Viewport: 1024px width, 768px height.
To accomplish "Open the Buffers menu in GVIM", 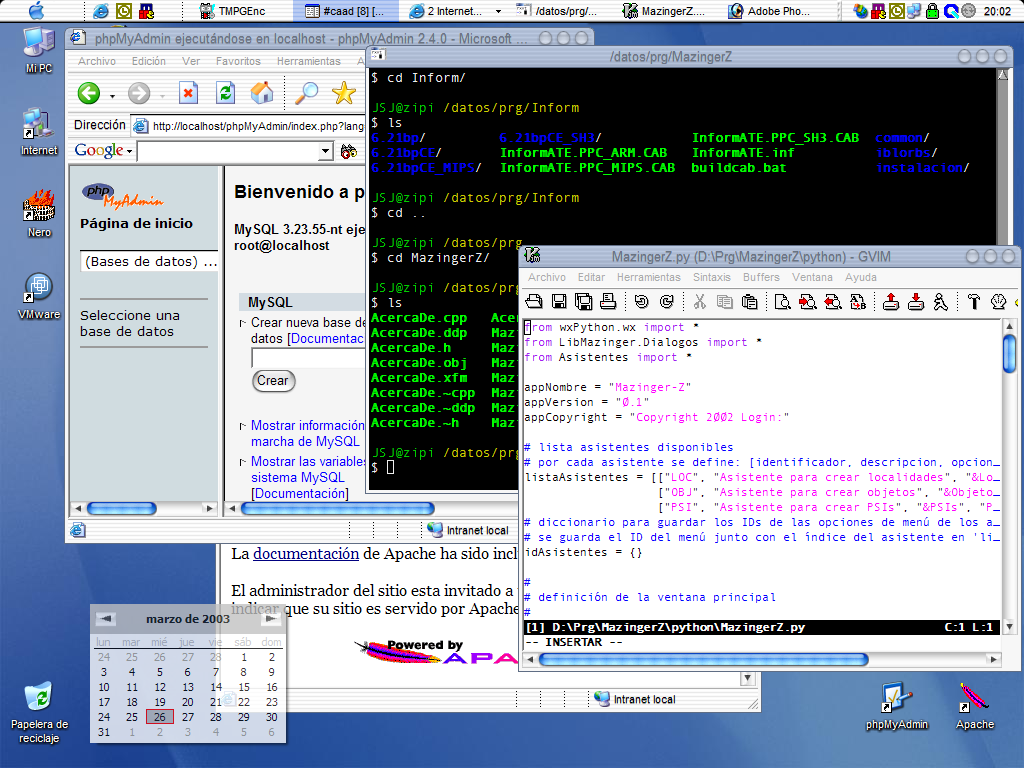I will [761, 277].
